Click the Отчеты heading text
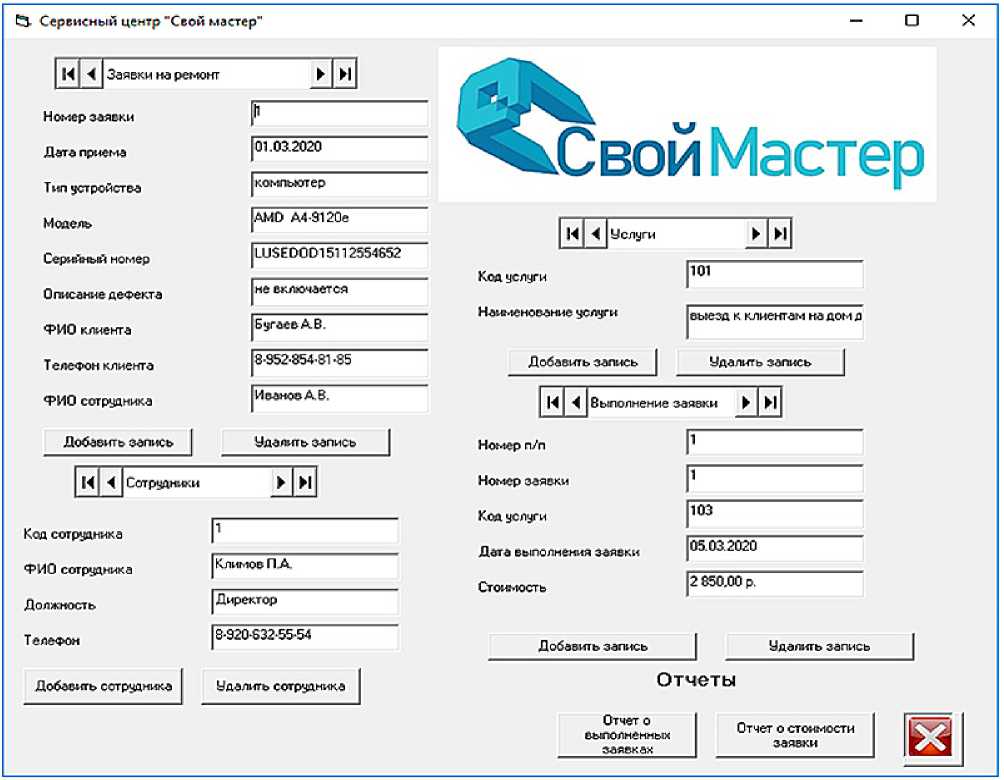This screenshot has width=1004, height=780. point(696,679)
